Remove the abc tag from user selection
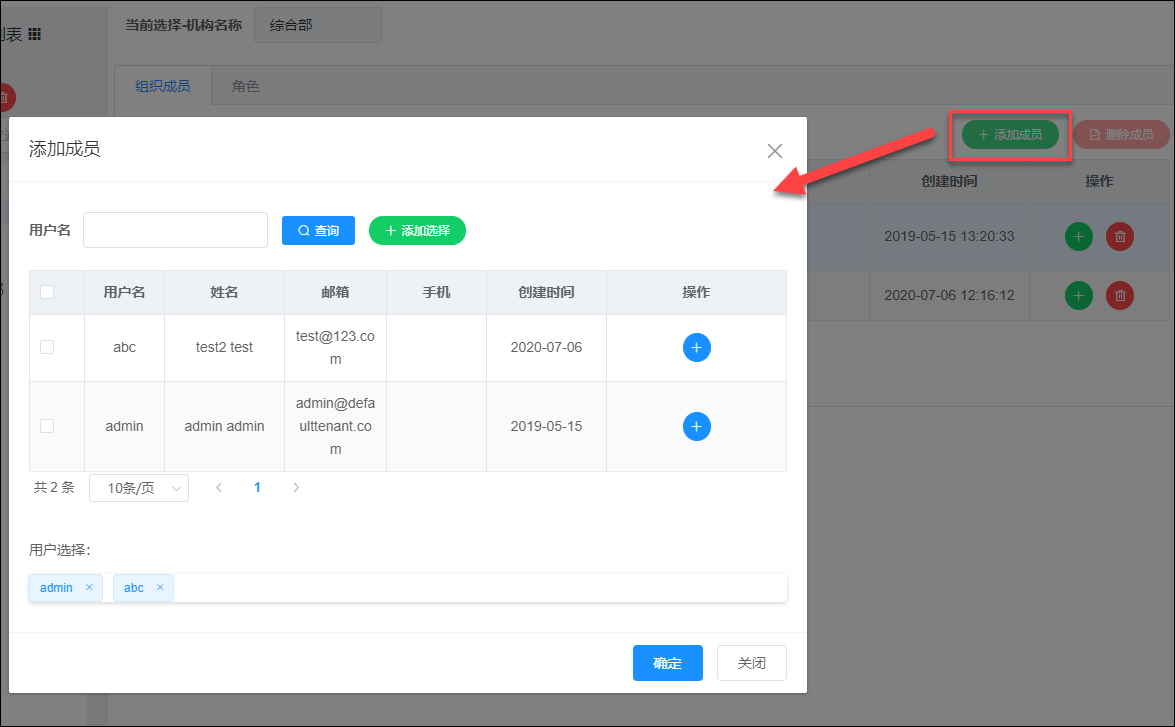 pyautogui.click(x=160, y=588)
